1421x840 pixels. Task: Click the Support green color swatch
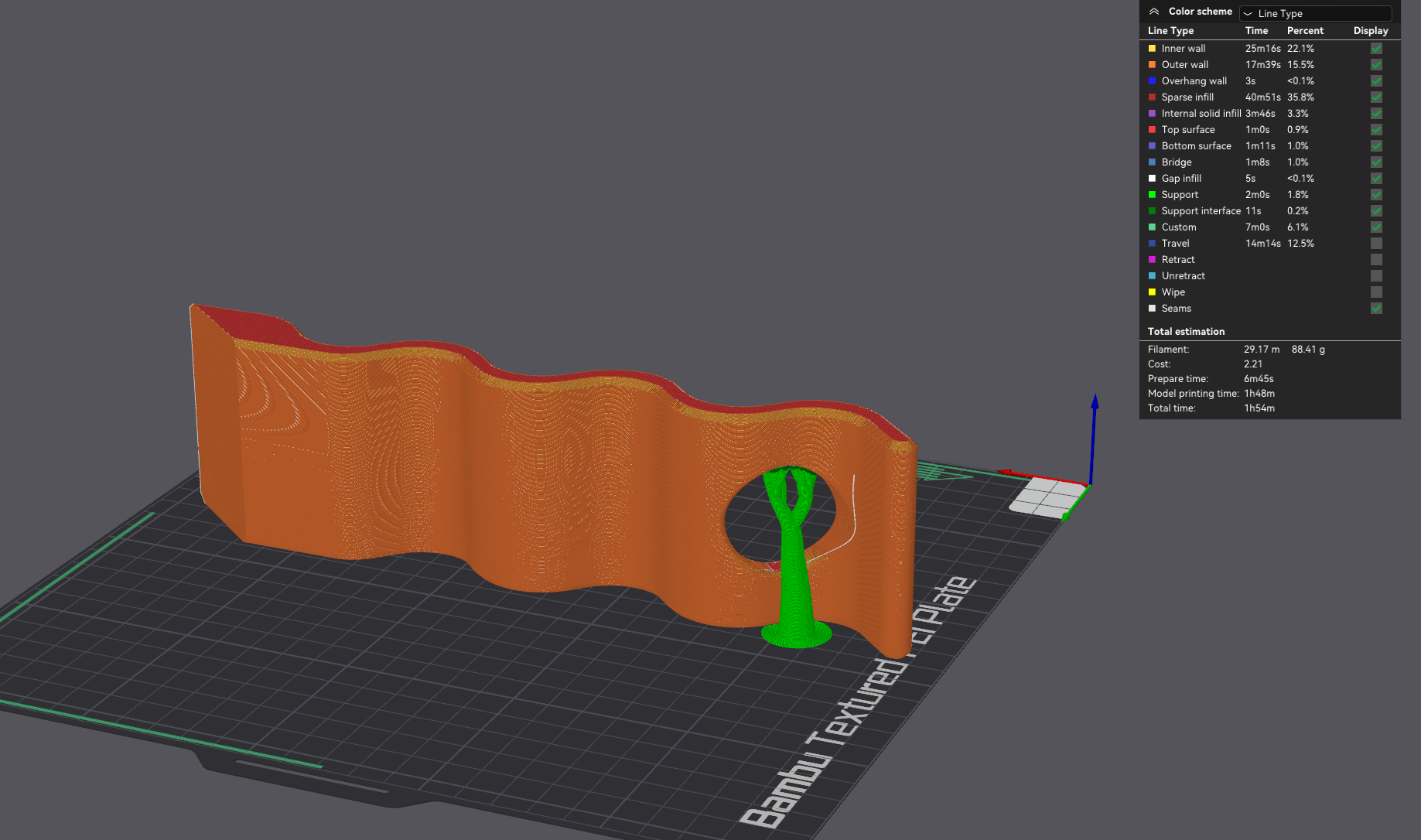point(1152,194)
